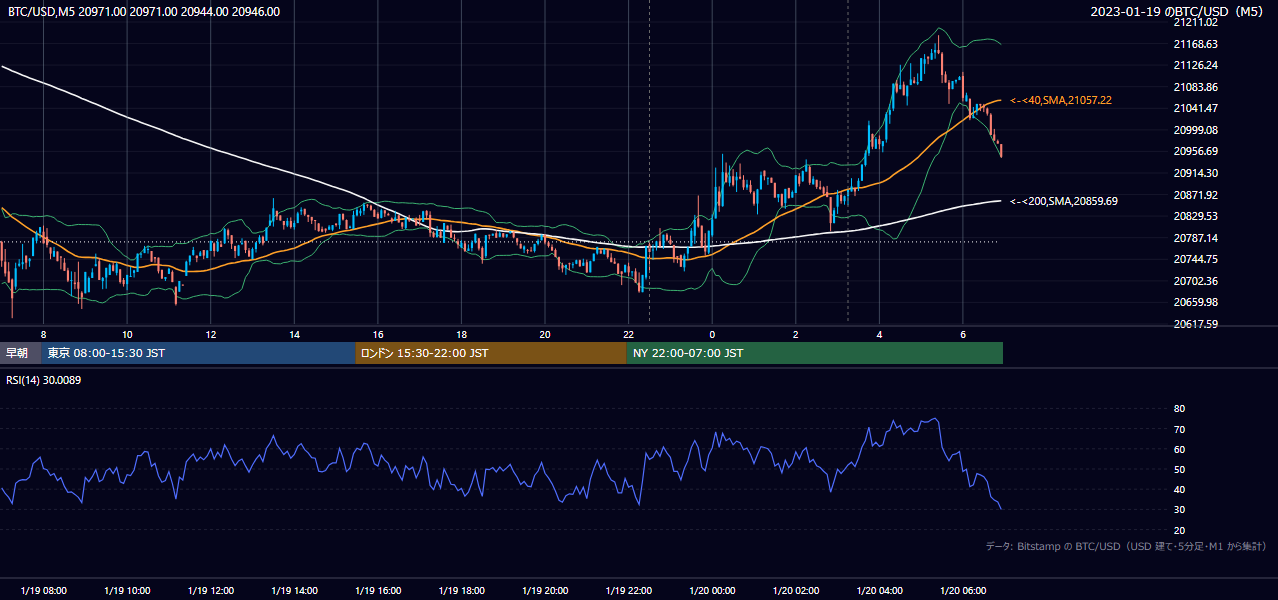Image resolution: width=1278 pixels, height=600 pixels.
Task: Select the 早朝 session segment
Action: click(20, 353)
